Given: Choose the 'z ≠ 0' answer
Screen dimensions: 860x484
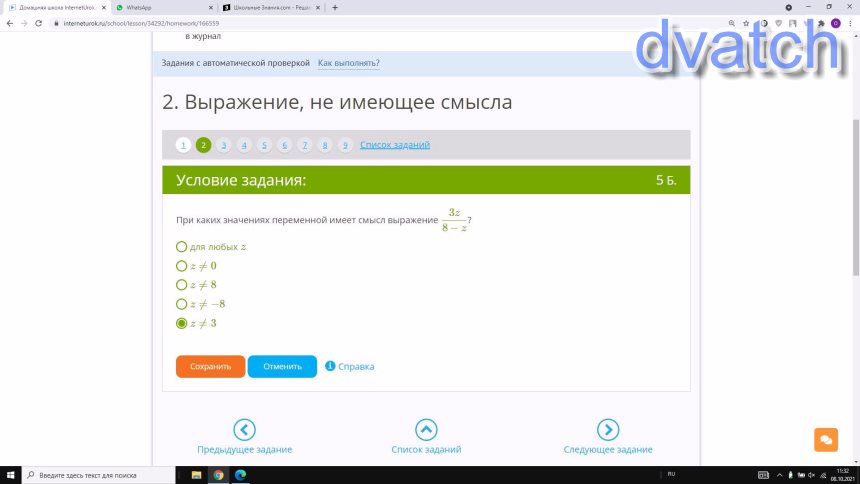Looking at the screenshot, I should [x=181, y=266].
